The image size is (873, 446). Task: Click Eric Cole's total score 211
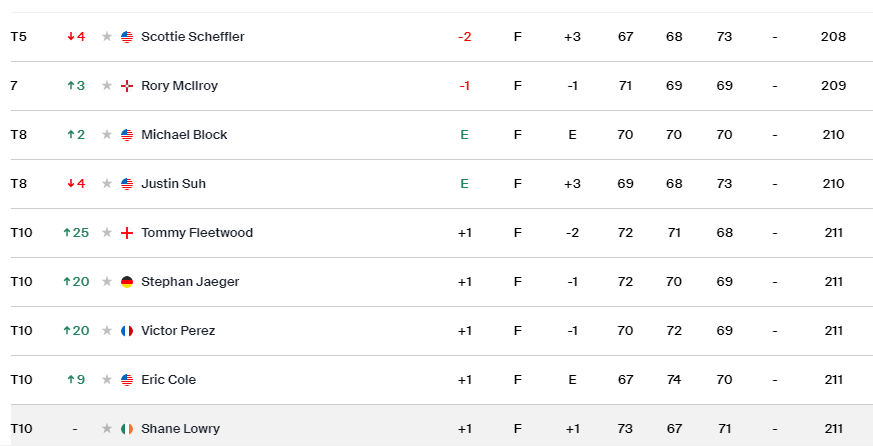coord(833,380)
